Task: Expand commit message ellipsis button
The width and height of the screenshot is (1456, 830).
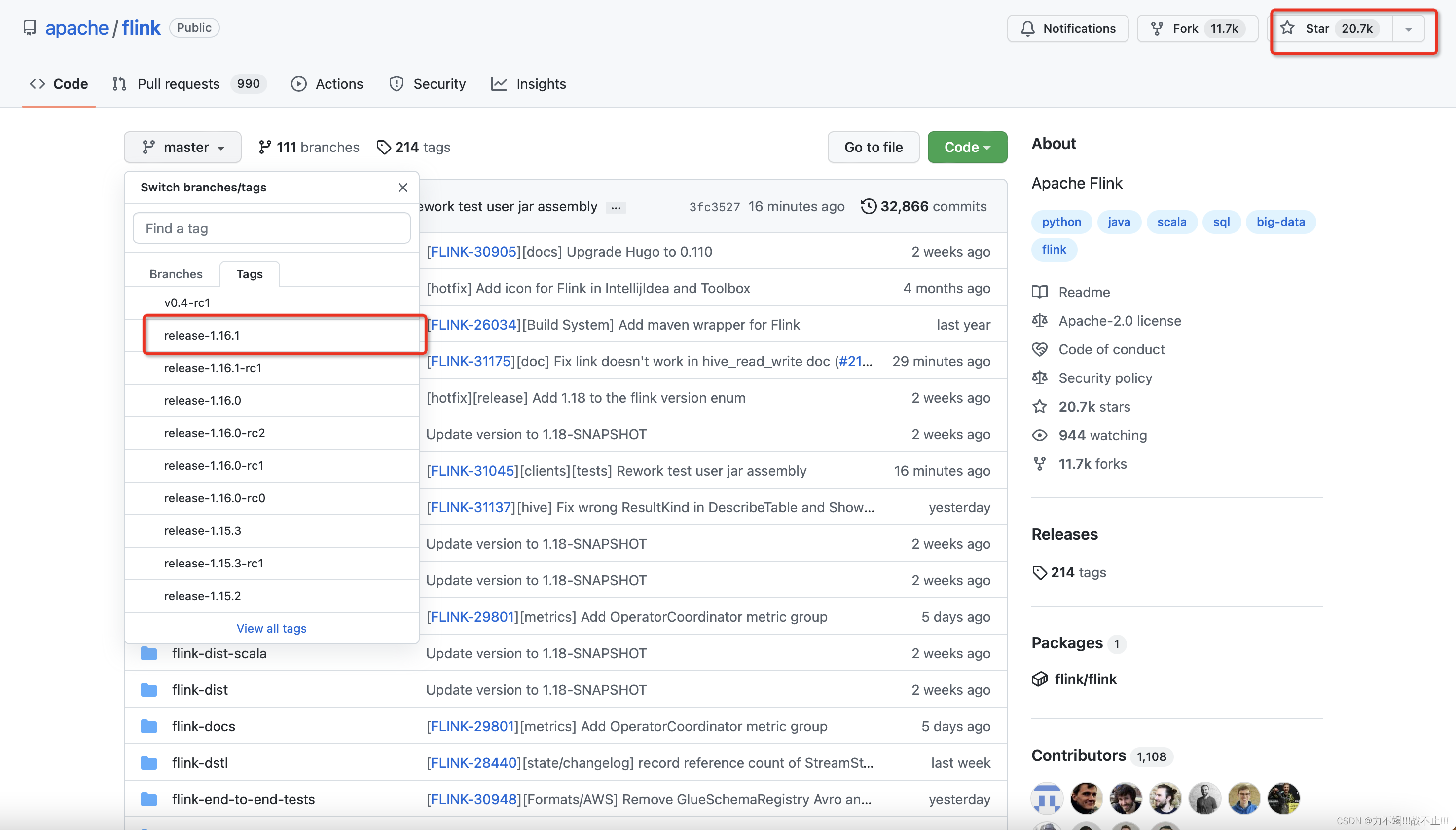Action: tap(616, 207)
